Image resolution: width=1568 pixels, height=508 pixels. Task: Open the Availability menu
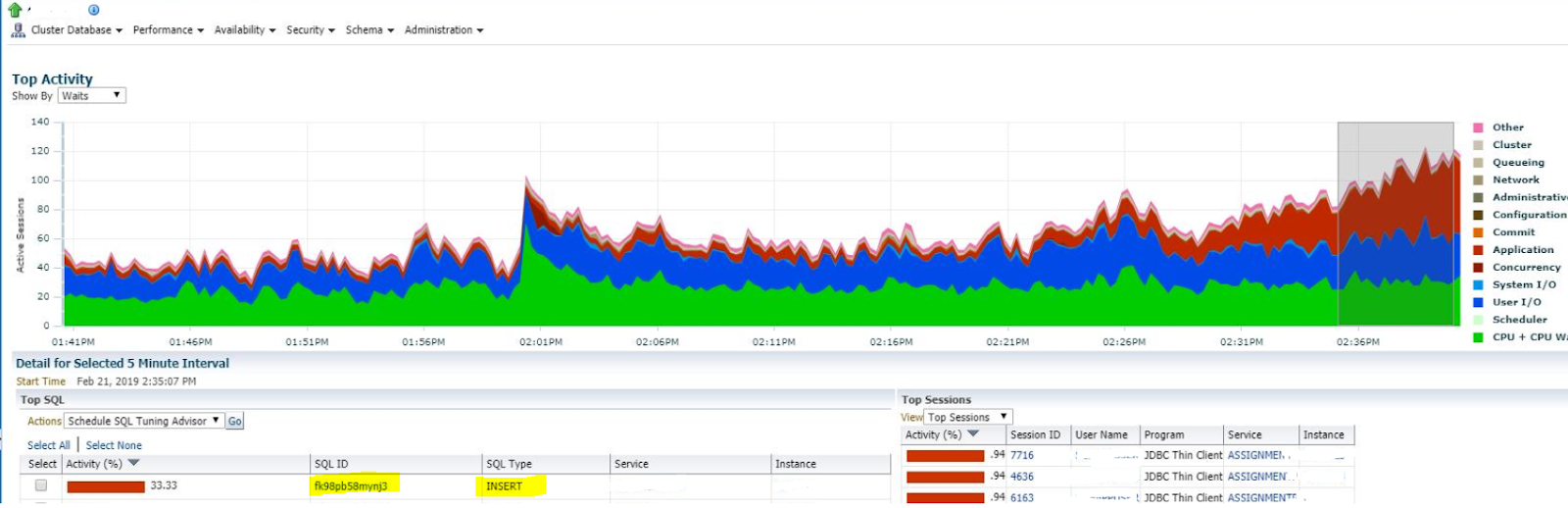(x=245, y=30)
